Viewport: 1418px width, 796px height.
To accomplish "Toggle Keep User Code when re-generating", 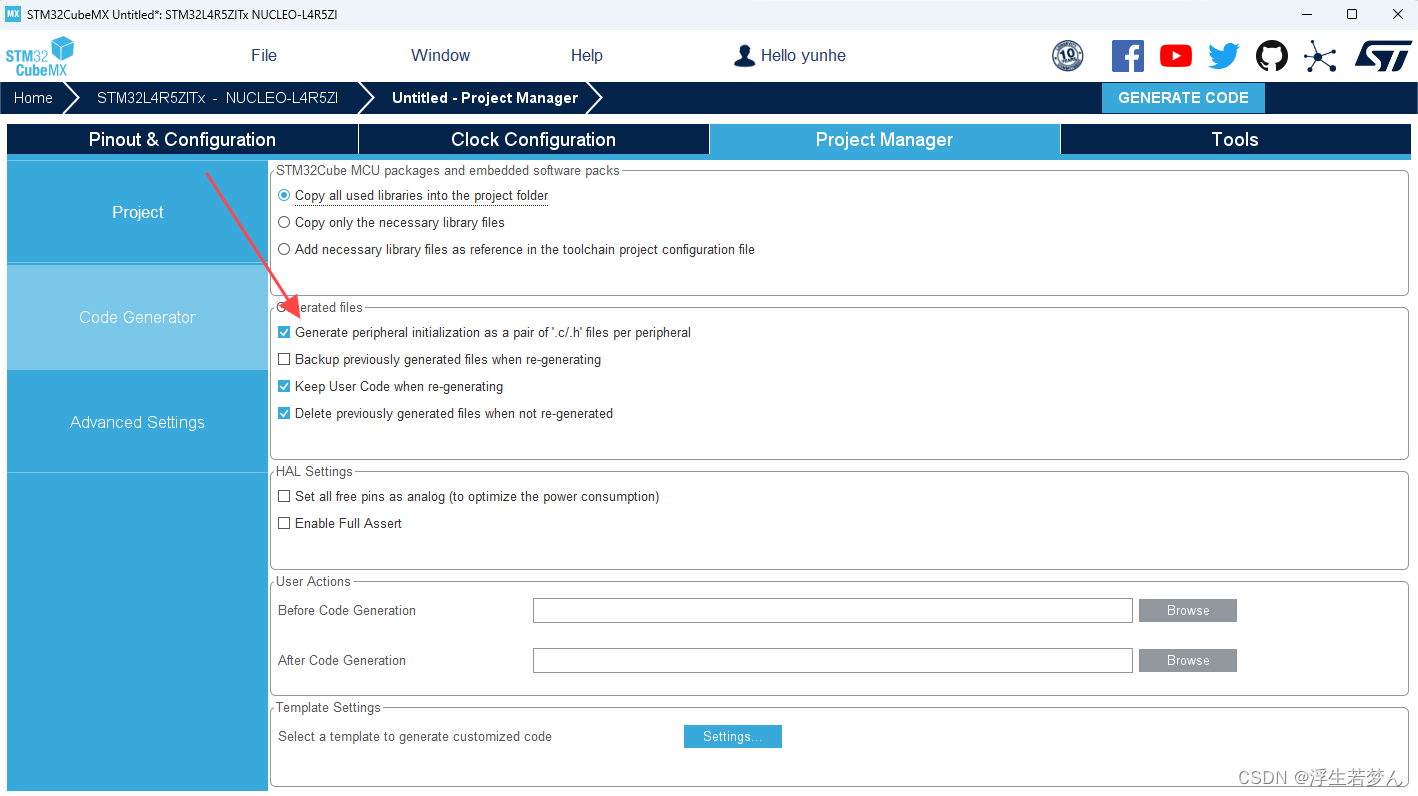I will tap(284, 387).
